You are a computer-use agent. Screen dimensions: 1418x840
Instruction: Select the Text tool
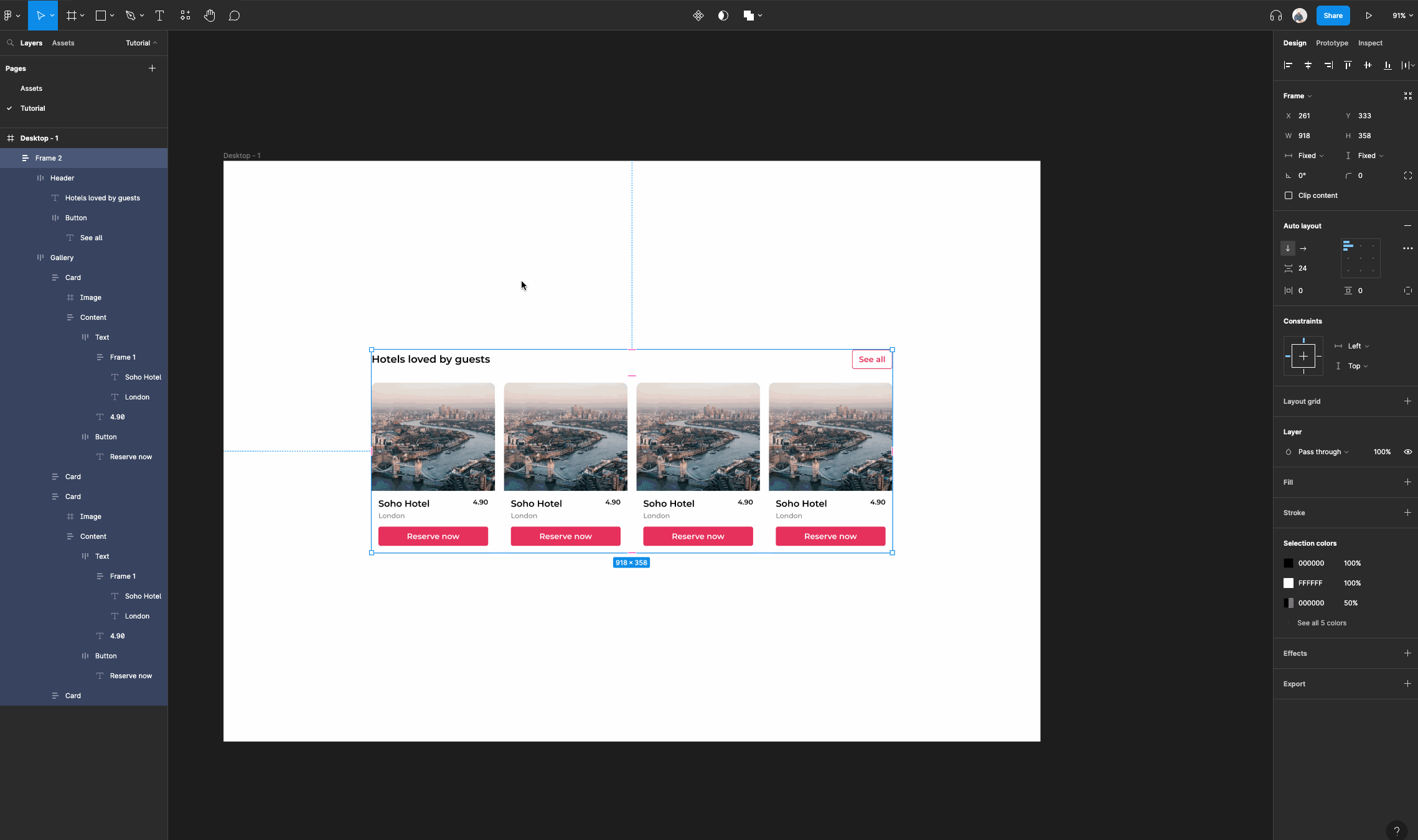pyautogui.click(x=159, y=16)
